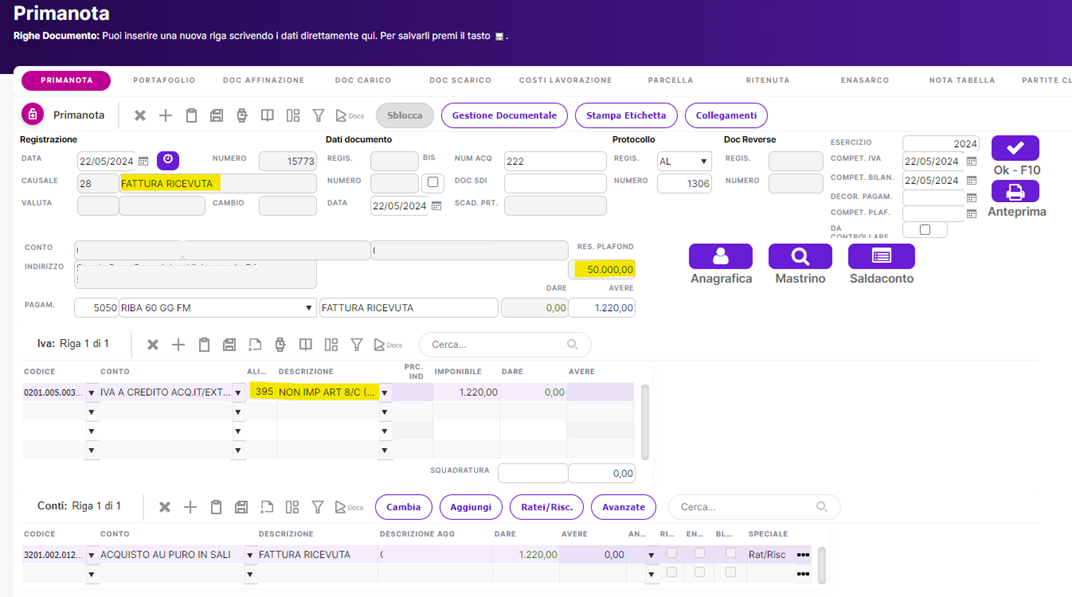Image resolution: width=1072 pixels, height=597 pixels.
Task: Open Collegamenti
Action: [726, 115]
